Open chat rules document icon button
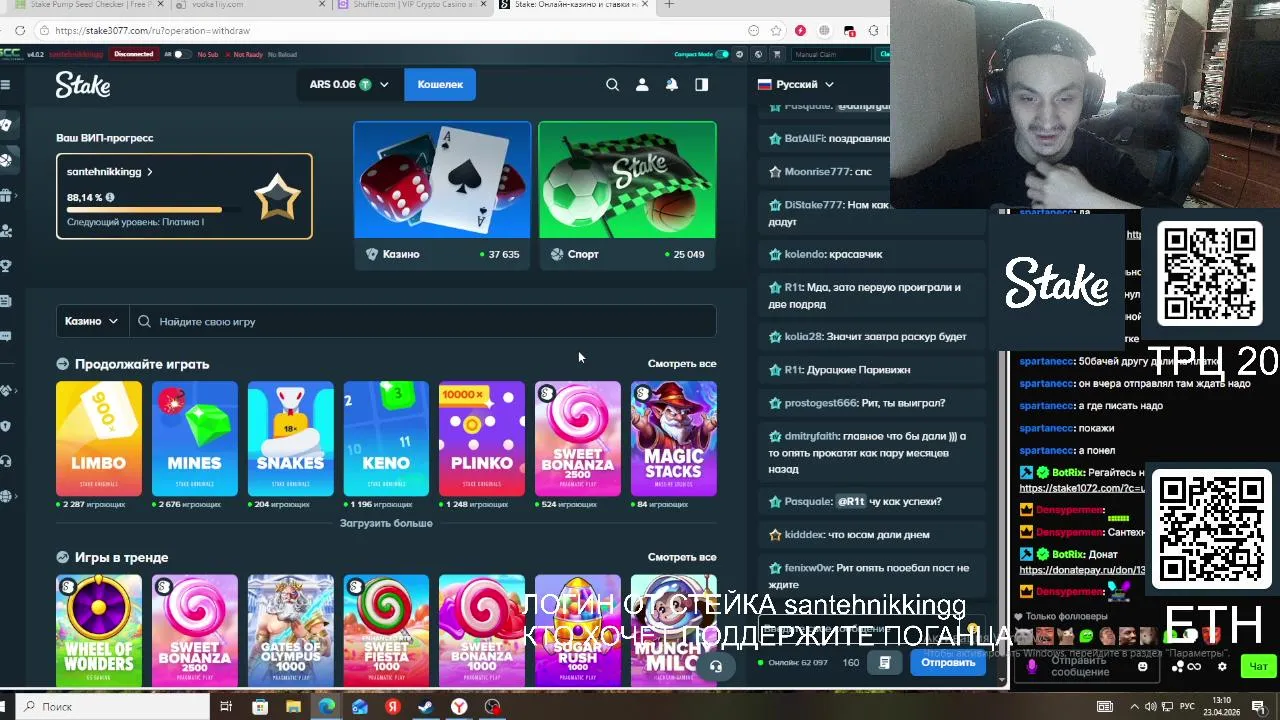 (885, 662)
